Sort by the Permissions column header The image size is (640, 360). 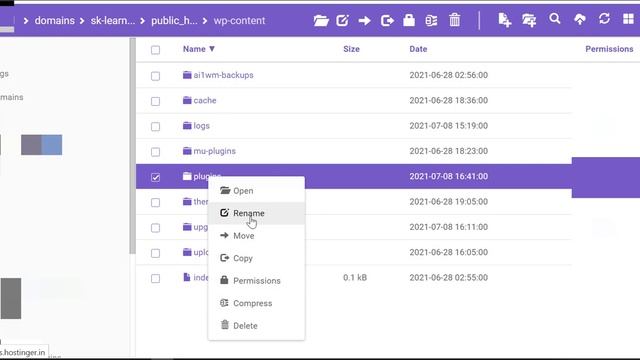[x=609, y=49]
